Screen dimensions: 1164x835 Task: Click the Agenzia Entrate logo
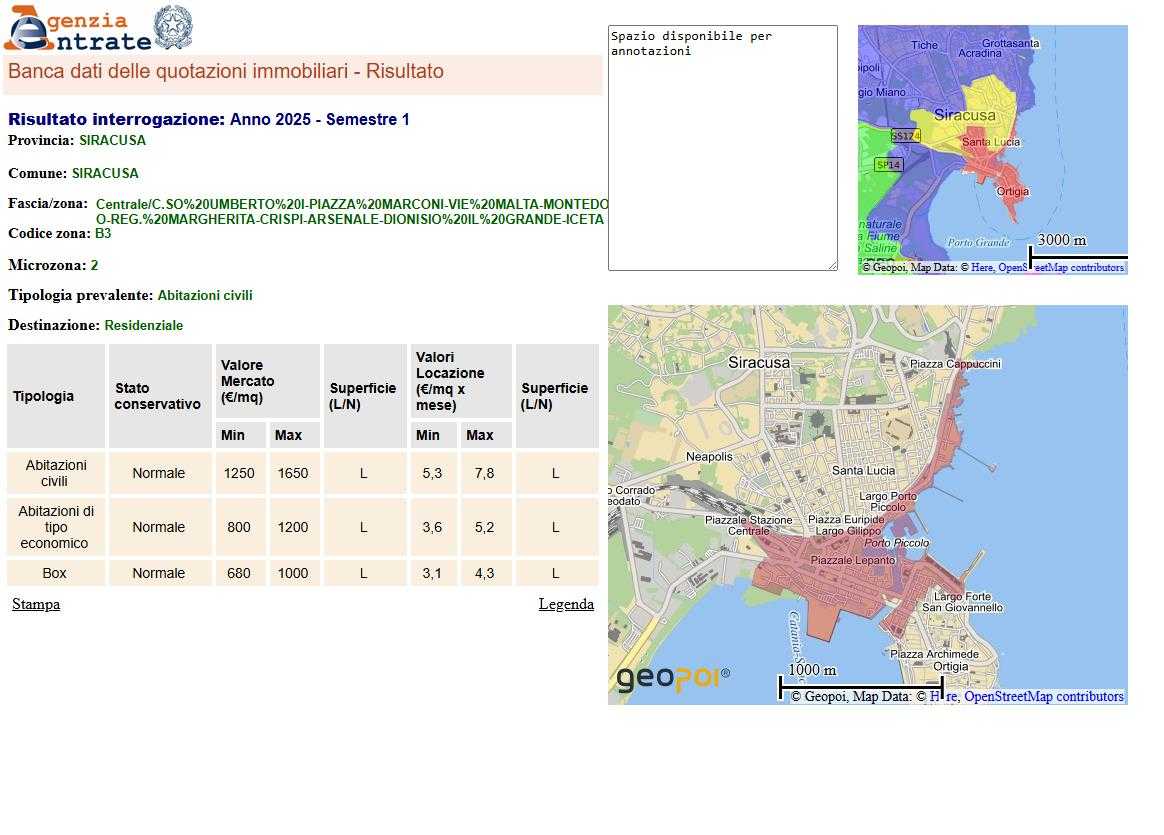pyautogui.click(x=76, y=29)
